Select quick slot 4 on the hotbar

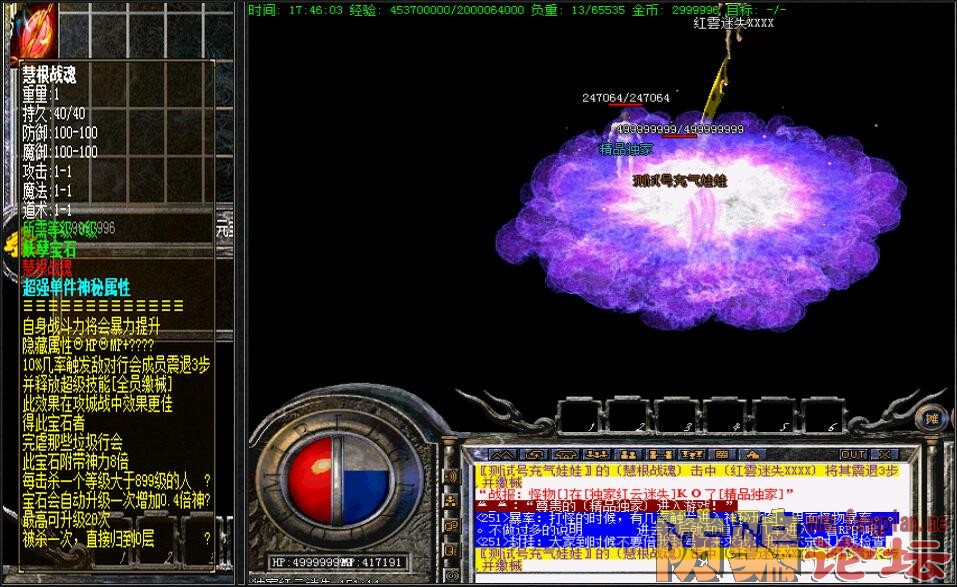tap(724, 416)
